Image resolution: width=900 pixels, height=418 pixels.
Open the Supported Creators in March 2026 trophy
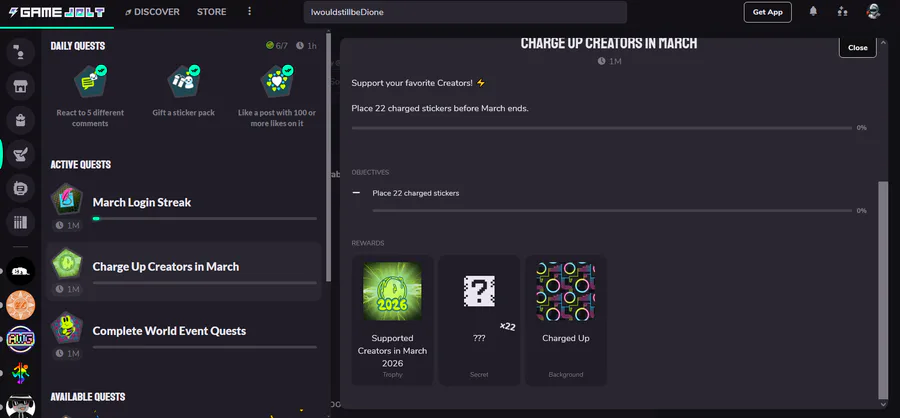(x=393, y=320)
